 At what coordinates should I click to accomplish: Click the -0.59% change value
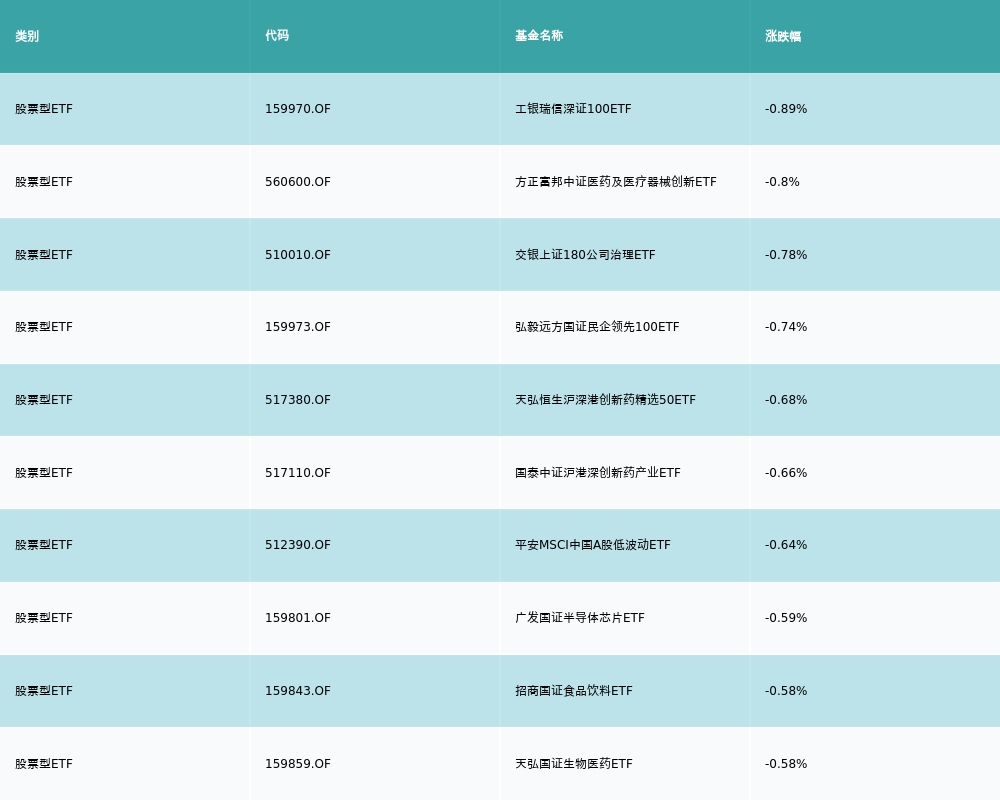[786, 618]
